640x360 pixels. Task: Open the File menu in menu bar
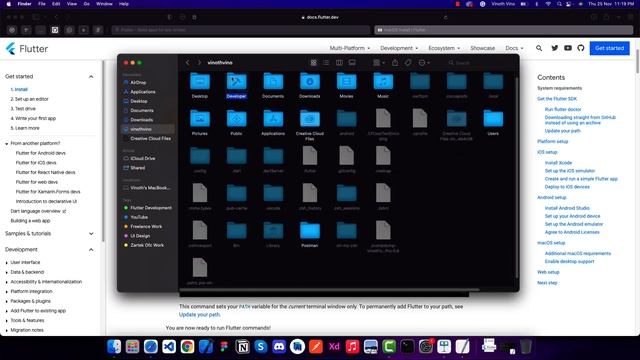[42, 4]
